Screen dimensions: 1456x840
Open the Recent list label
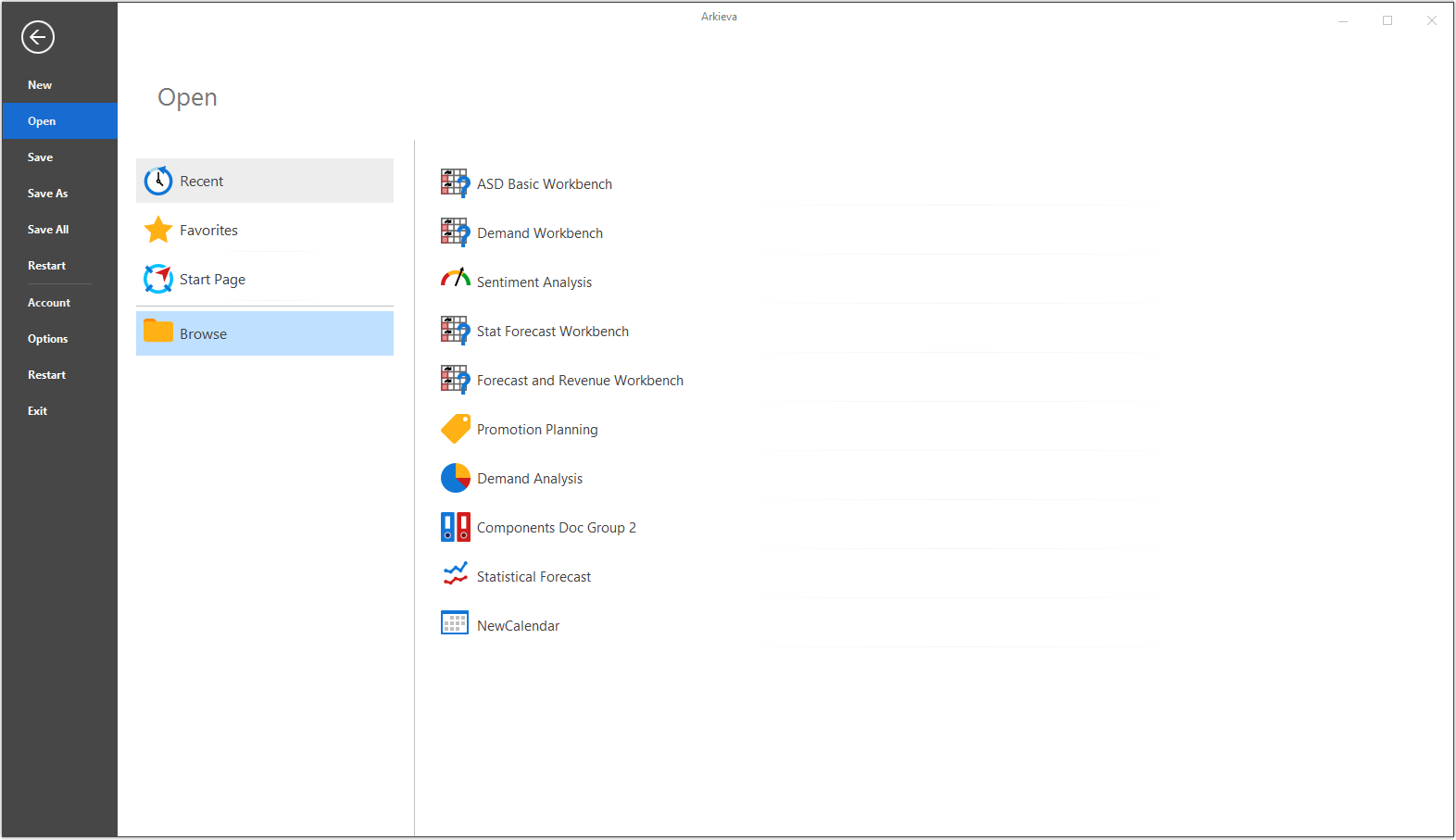(x=201, y=182)
